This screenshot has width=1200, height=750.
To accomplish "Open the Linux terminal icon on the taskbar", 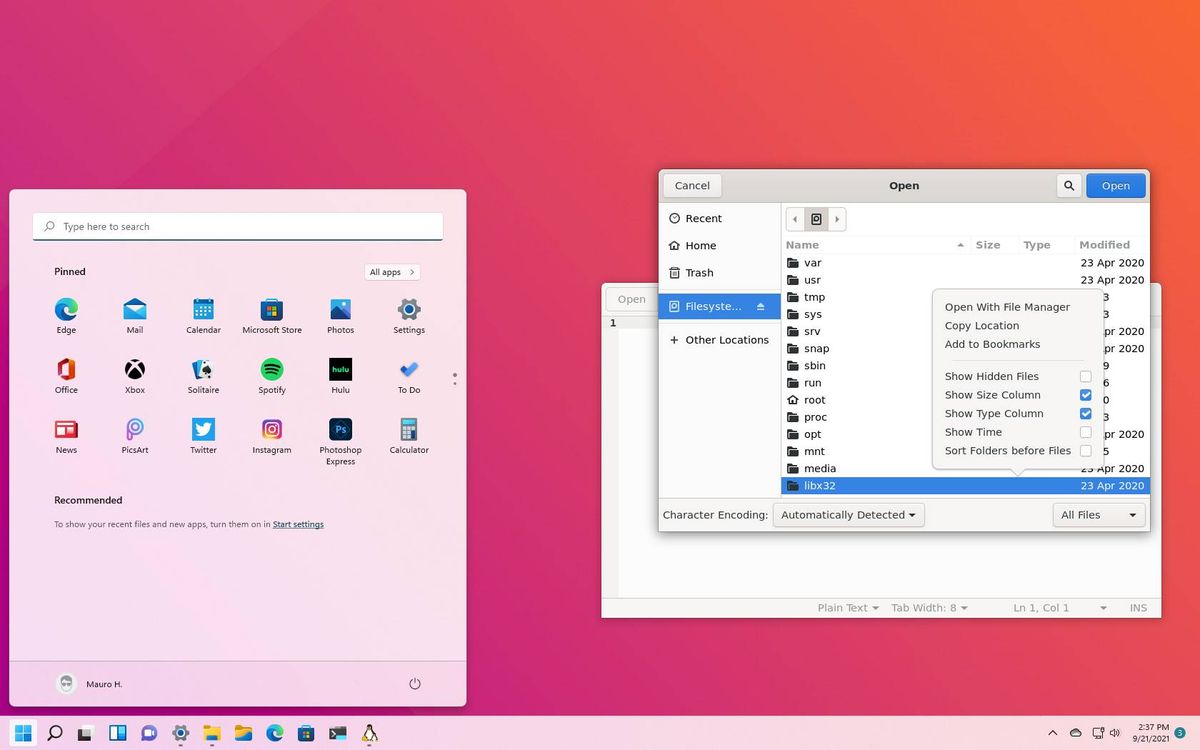I will [x=370, y=733].
